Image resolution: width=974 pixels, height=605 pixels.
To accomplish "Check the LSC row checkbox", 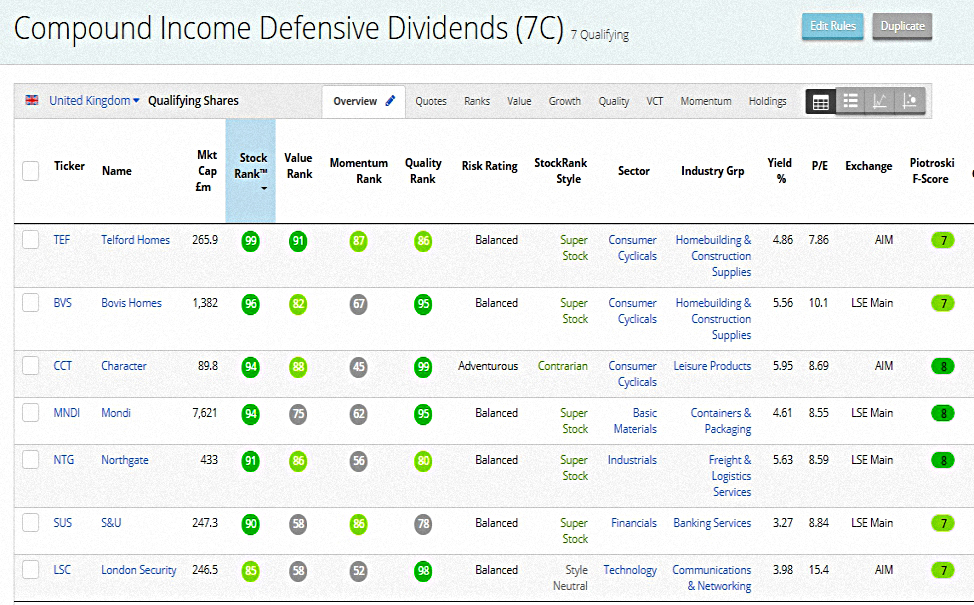I will click(30, 570).
